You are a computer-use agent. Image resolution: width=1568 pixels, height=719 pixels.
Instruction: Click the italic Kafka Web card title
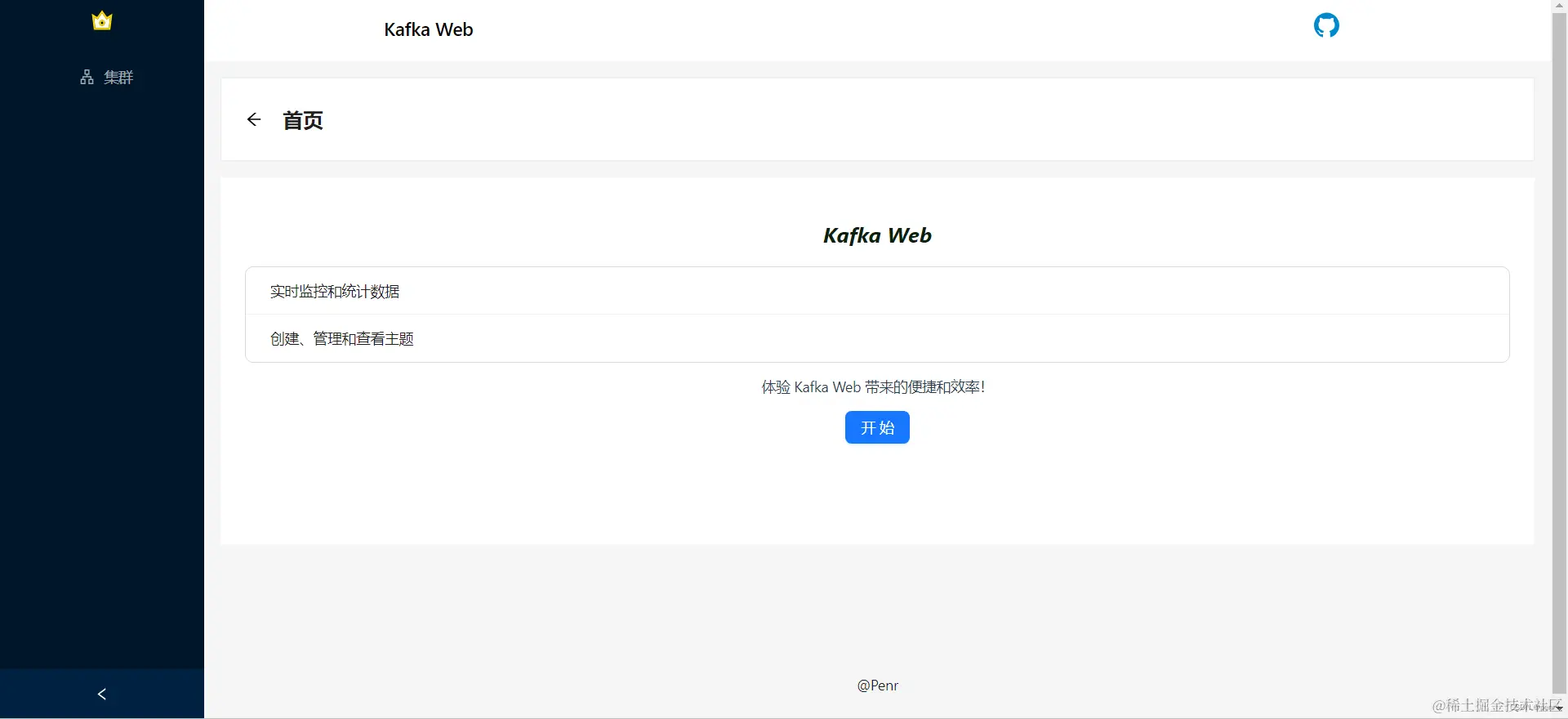877,235
